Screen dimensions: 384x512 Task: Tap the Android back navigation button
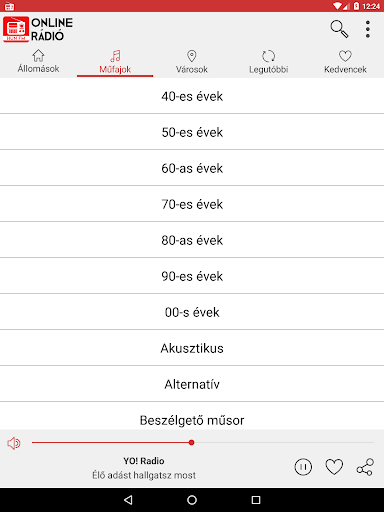click(128, 500)
